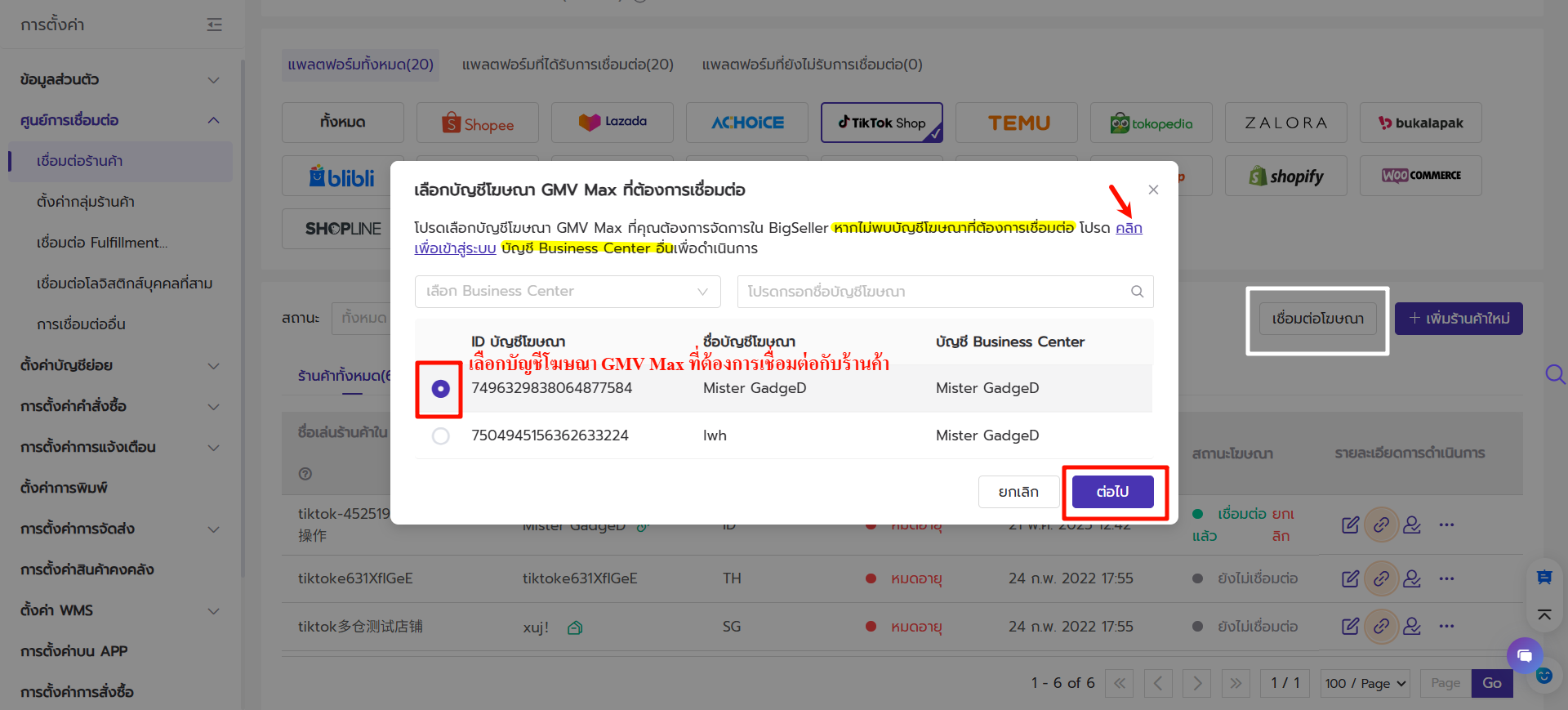Click Go pagination button
The width and height of the screenshot is (1568, 710).
[1492, 683]
